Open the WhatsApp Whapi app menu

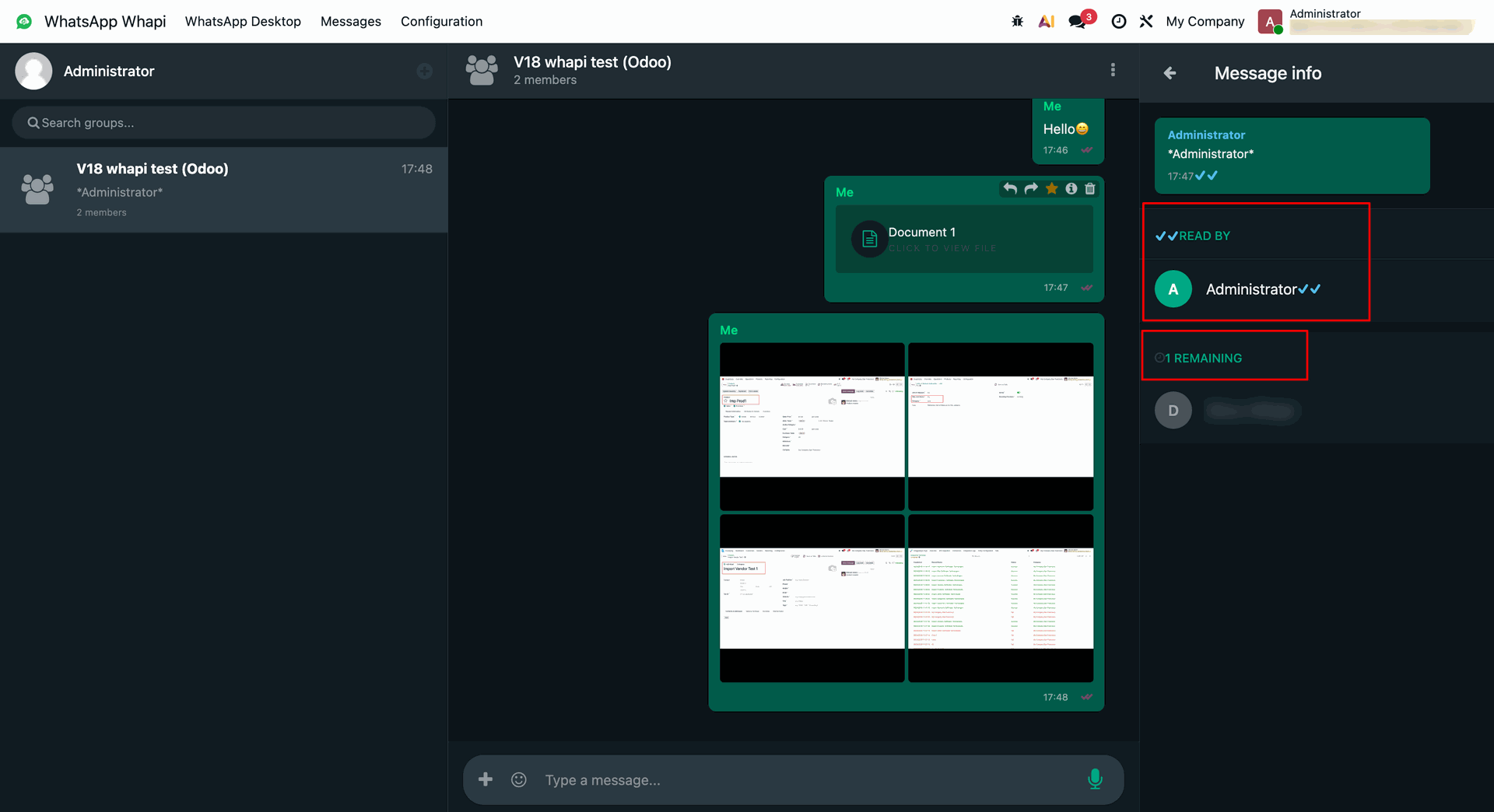coord(105,21)
